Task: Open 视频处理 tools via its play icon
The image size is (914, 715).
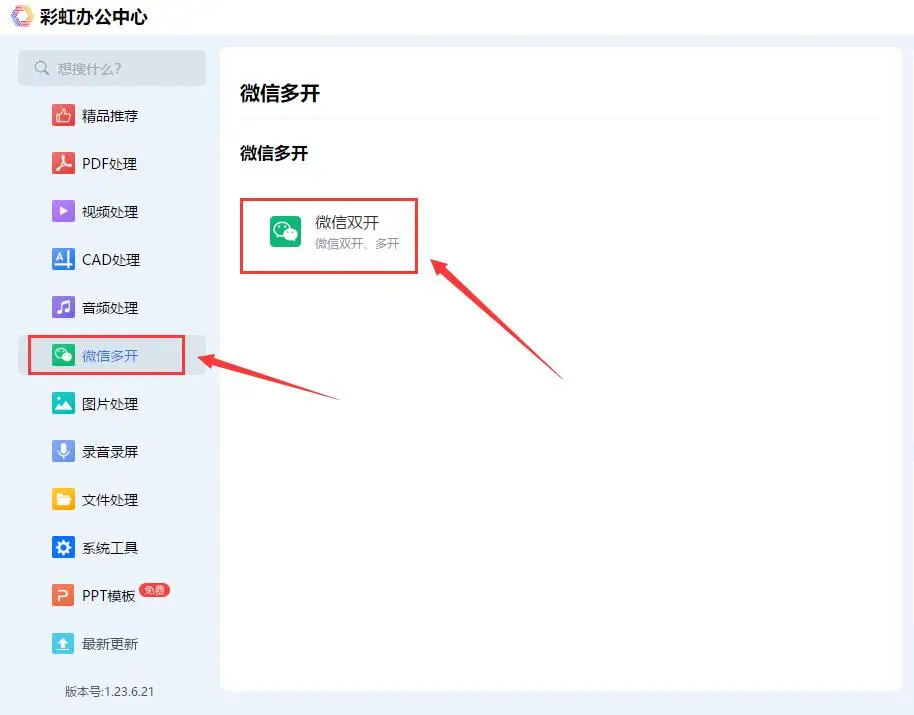Action: (61, 211)
